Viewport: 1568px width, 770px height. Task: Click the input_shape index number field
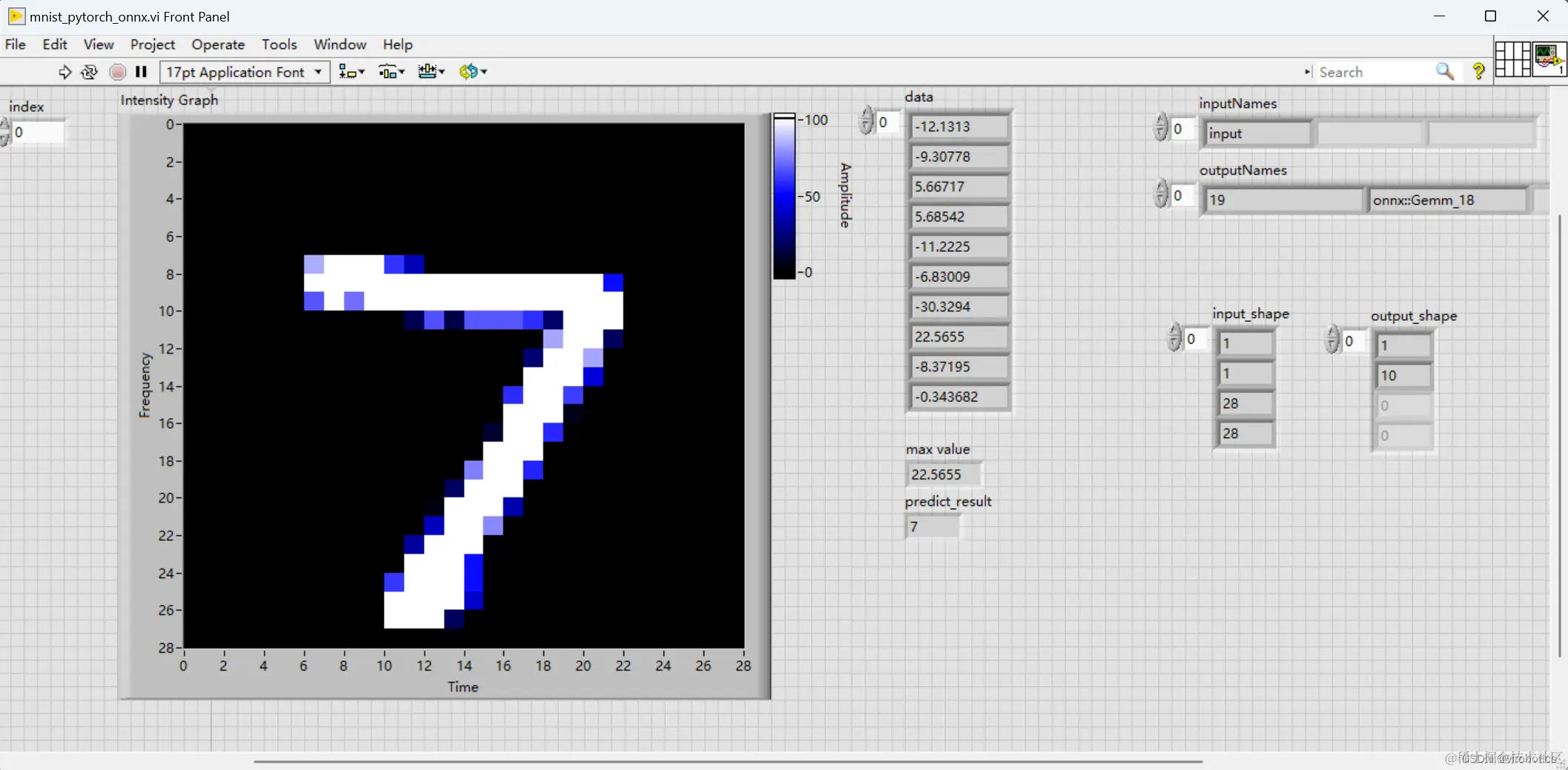(x=1196, y=339)
